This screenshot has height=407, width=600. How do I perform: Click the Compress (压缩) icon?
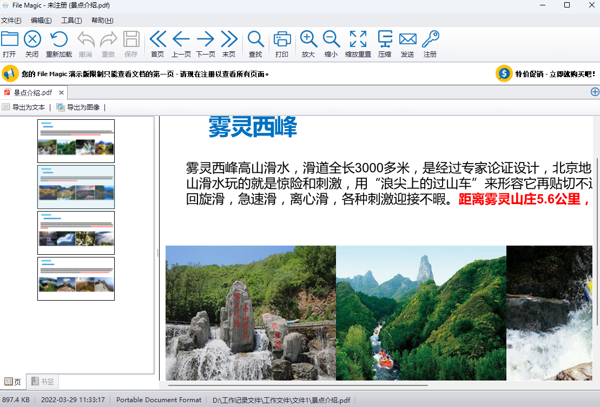pos(385,43)
